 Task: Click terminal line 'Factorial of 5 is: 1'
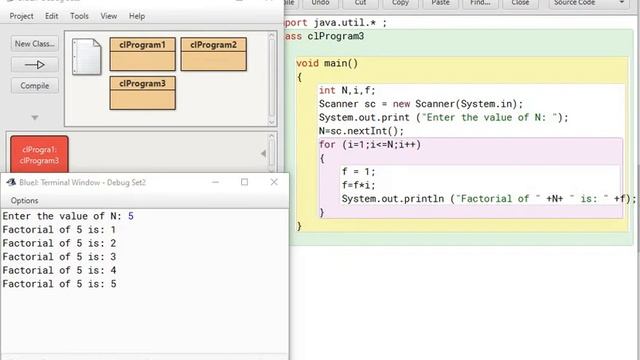point(59,230)
